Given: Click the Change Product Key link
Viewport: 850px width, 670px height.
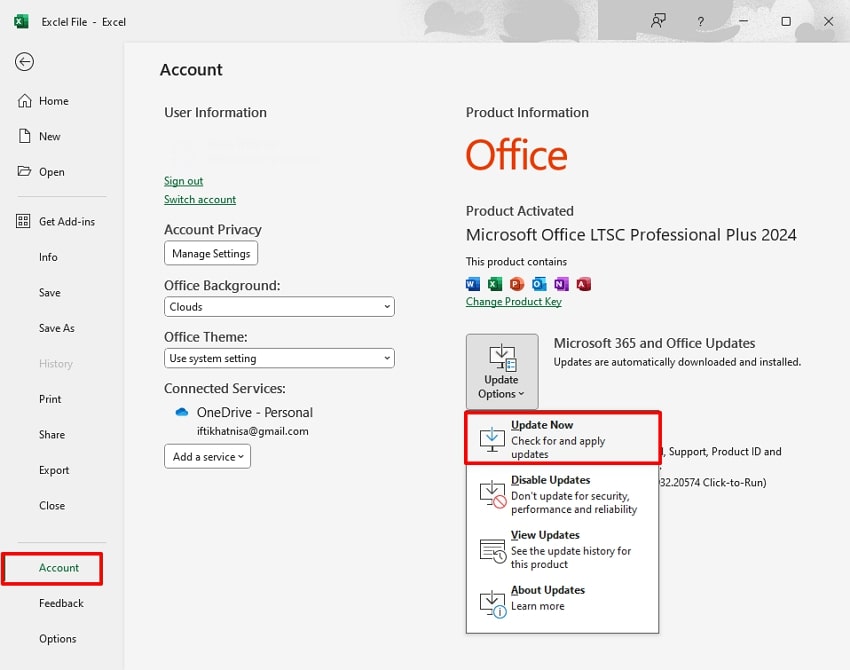Looking at the screenshot, I should [x=513, y=301].
